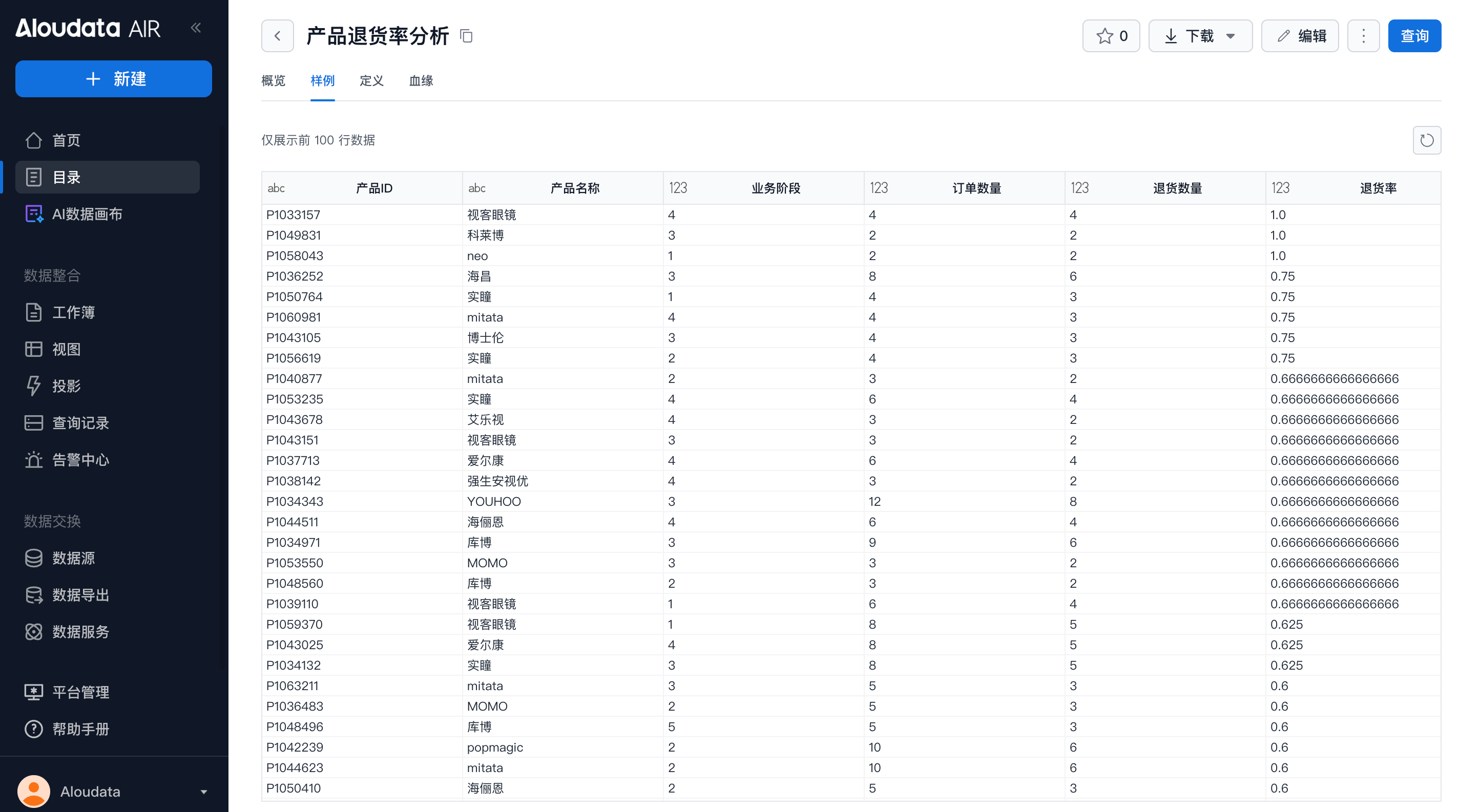Click the blue 查询 query button

[1414, 36]
